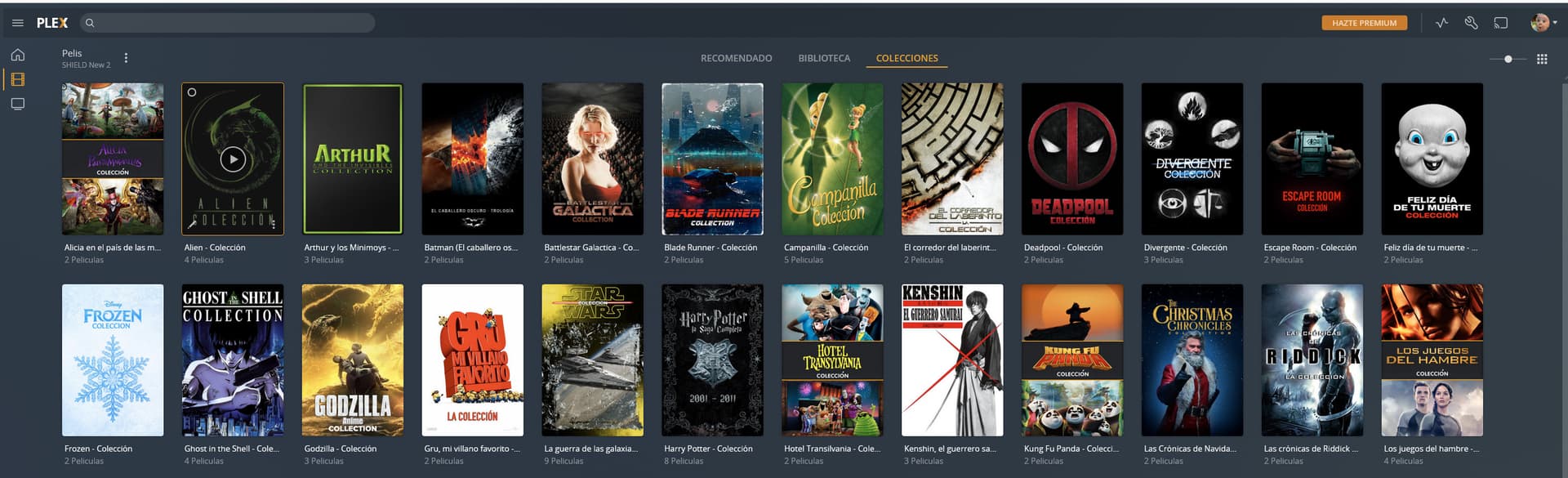Click the 'Alien - Colección' title link

(215, 248)
